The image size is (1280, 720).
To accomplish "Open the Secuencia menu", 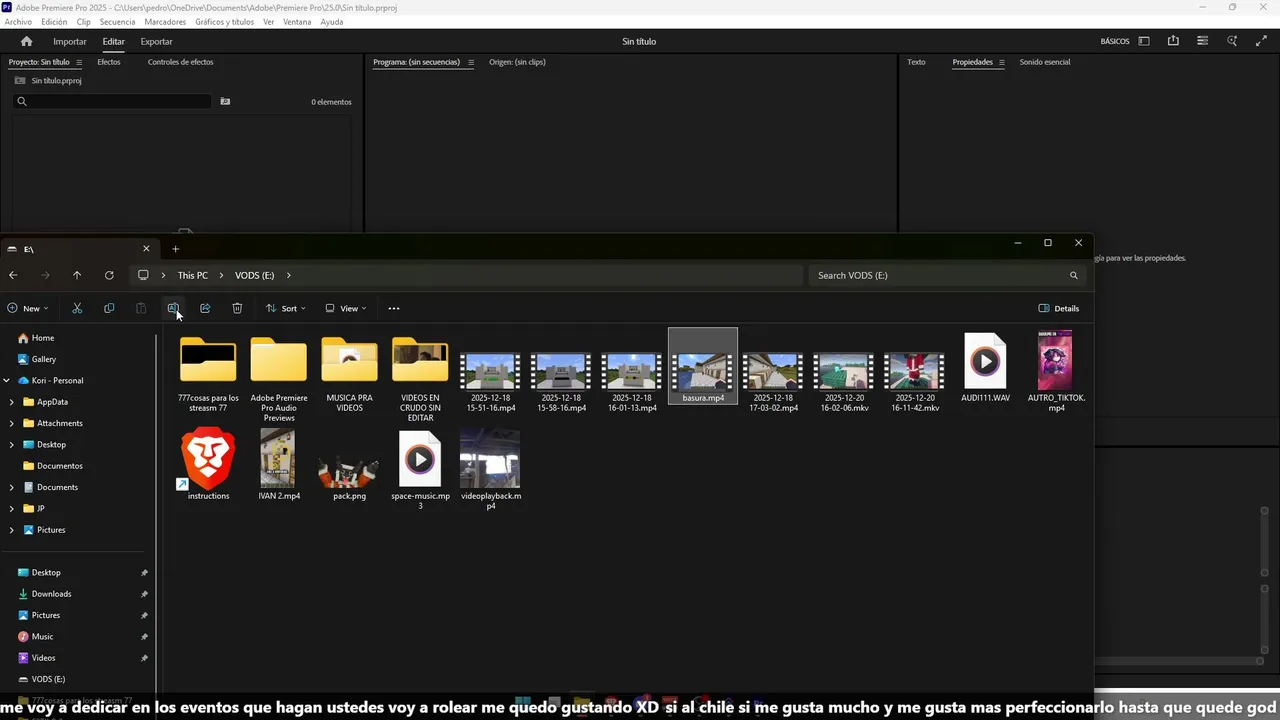I will pos(117,22).
